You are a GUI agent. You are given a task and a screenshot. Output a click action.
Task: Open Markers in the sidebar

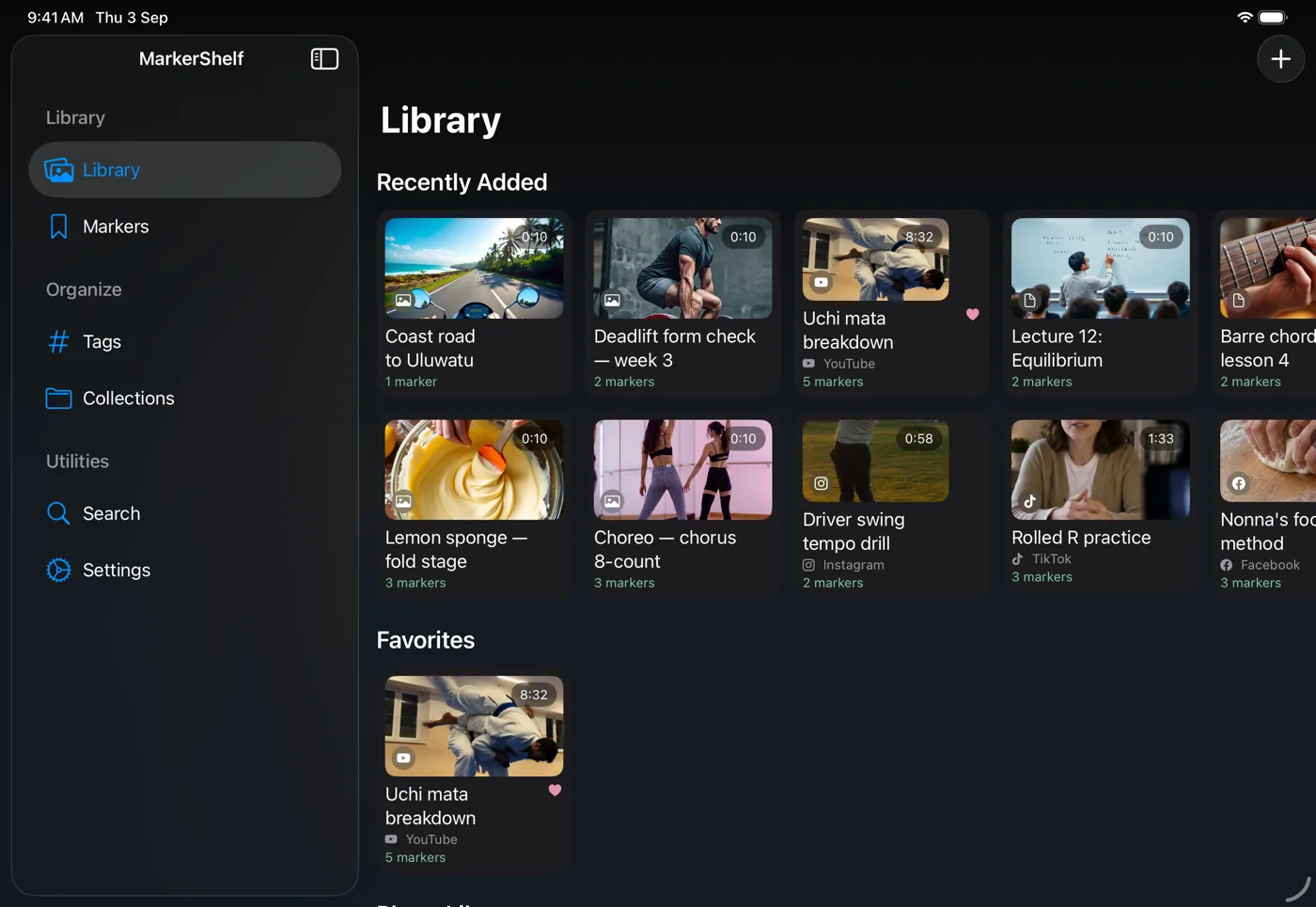[x=185, y=227]
